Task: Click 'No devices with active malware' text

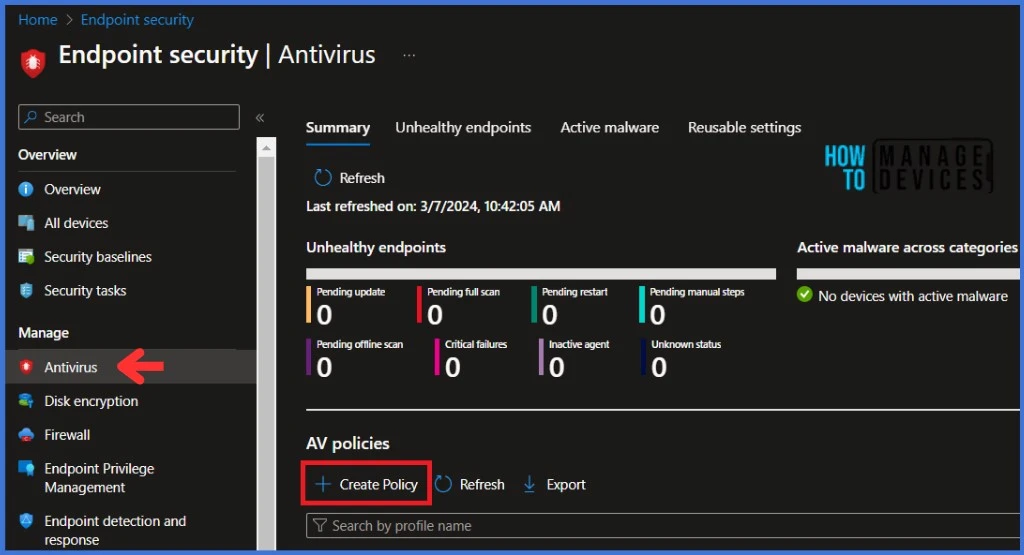Action: tap(913, 296)
